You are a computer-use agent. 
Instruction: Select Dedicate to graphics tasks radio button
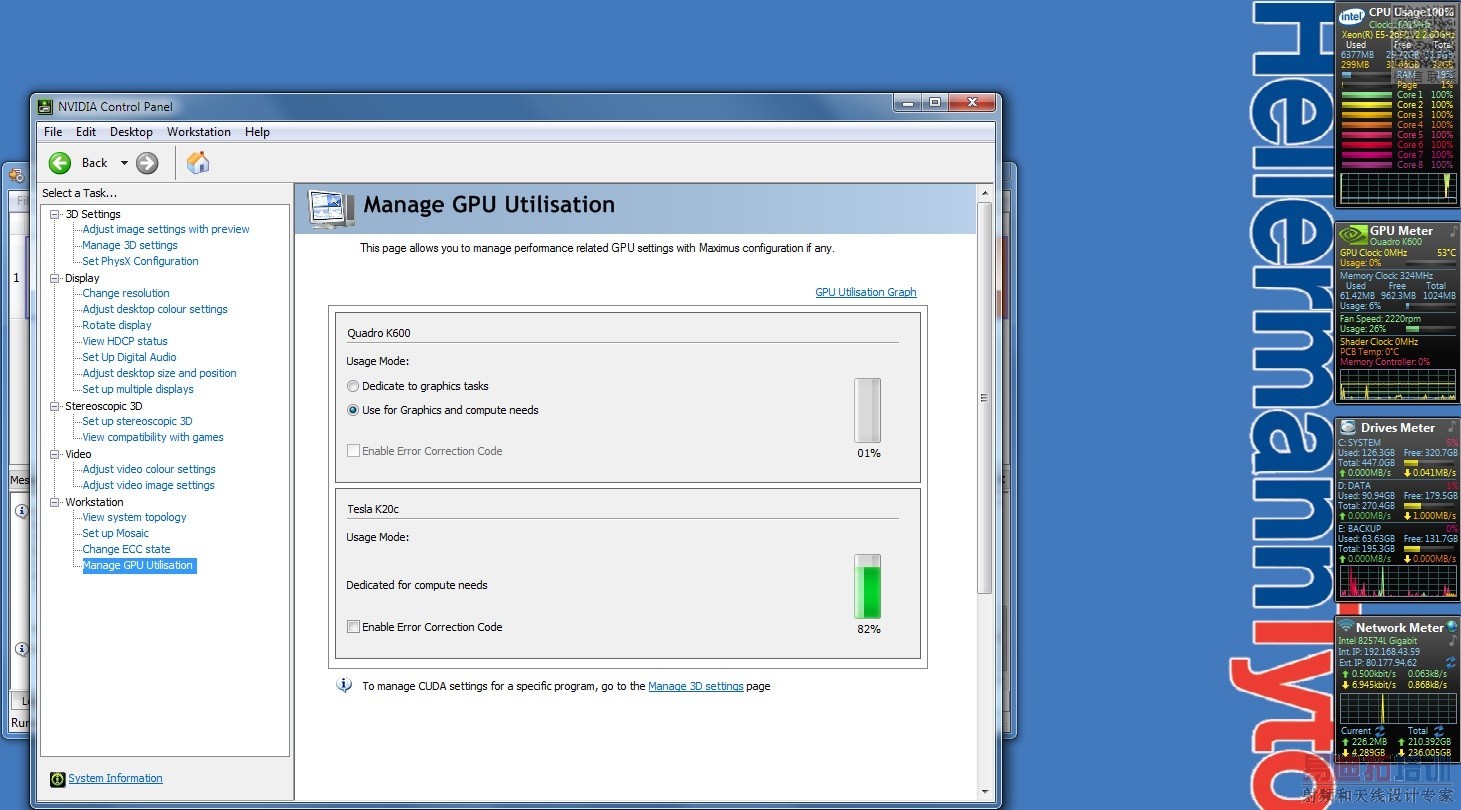(x=353, y=386)
